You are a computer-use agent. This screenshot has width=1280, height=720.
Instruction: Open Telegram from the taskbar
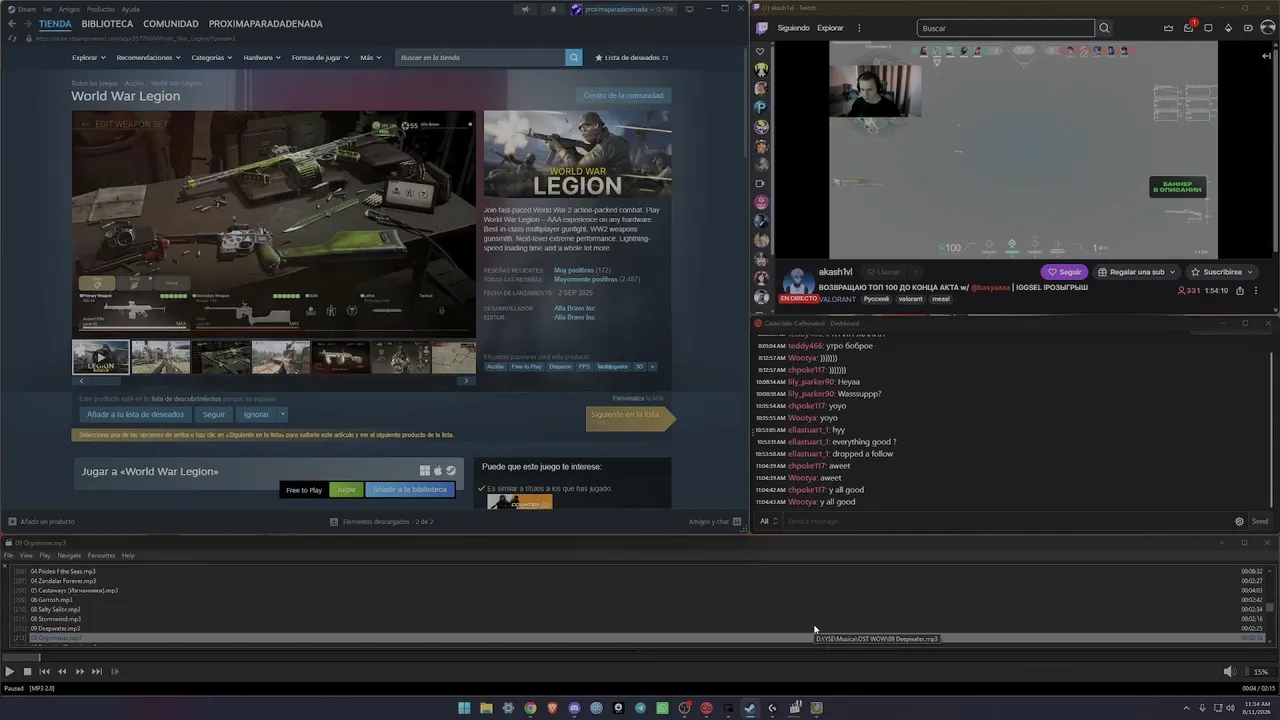pyautogui.click(x=640, y=708)
